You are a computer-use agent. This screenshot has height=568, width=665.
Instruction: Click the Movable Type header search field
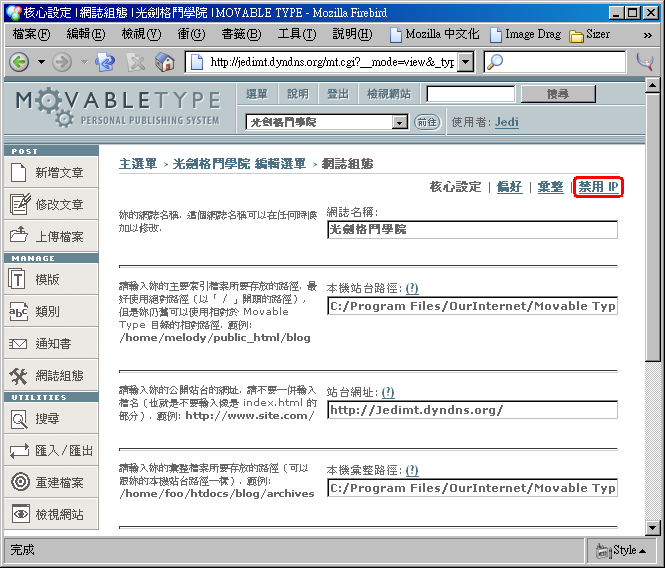[471, 94]
